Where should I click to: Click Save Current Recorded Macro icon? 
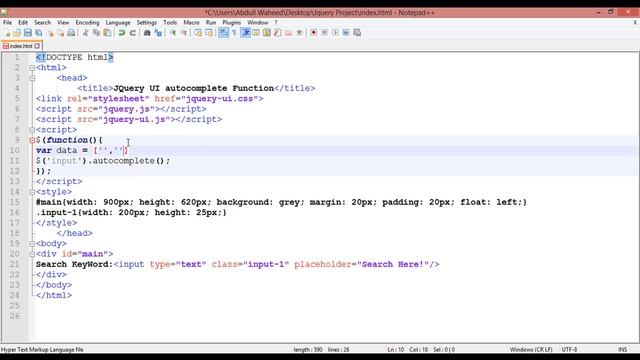(357, 33)
